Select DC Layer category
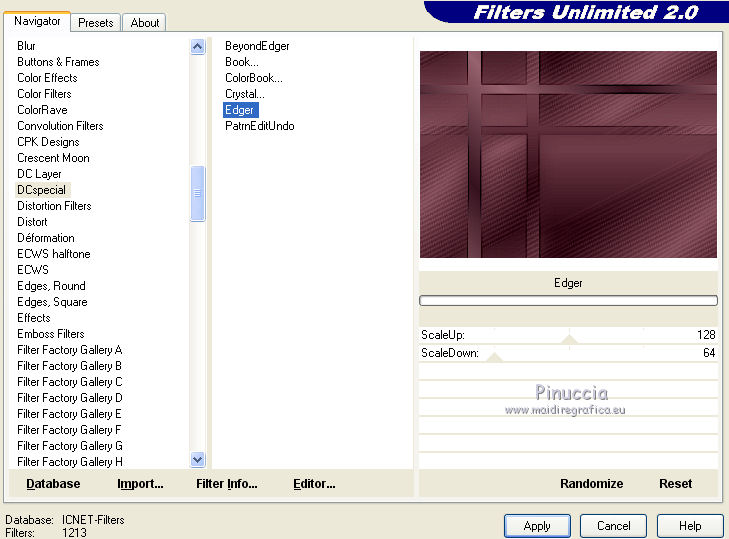This screenshot has height=539, width=729. pos(39,174)
